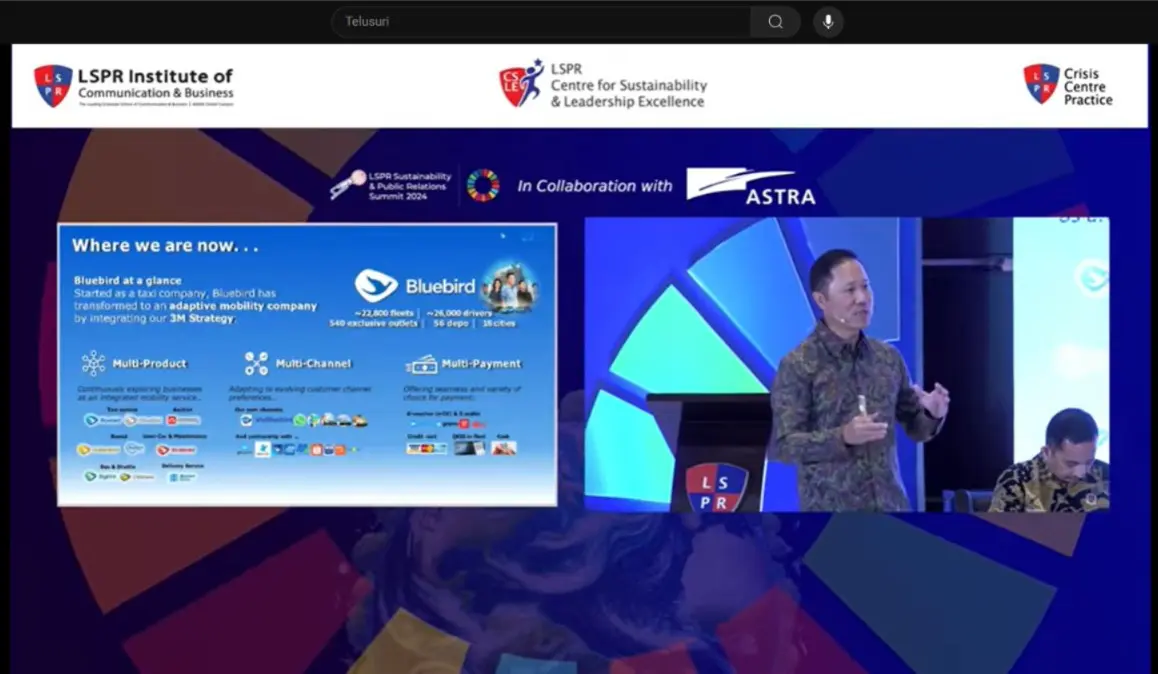Activate the microphone voice search button

click(x=828, y=21)
